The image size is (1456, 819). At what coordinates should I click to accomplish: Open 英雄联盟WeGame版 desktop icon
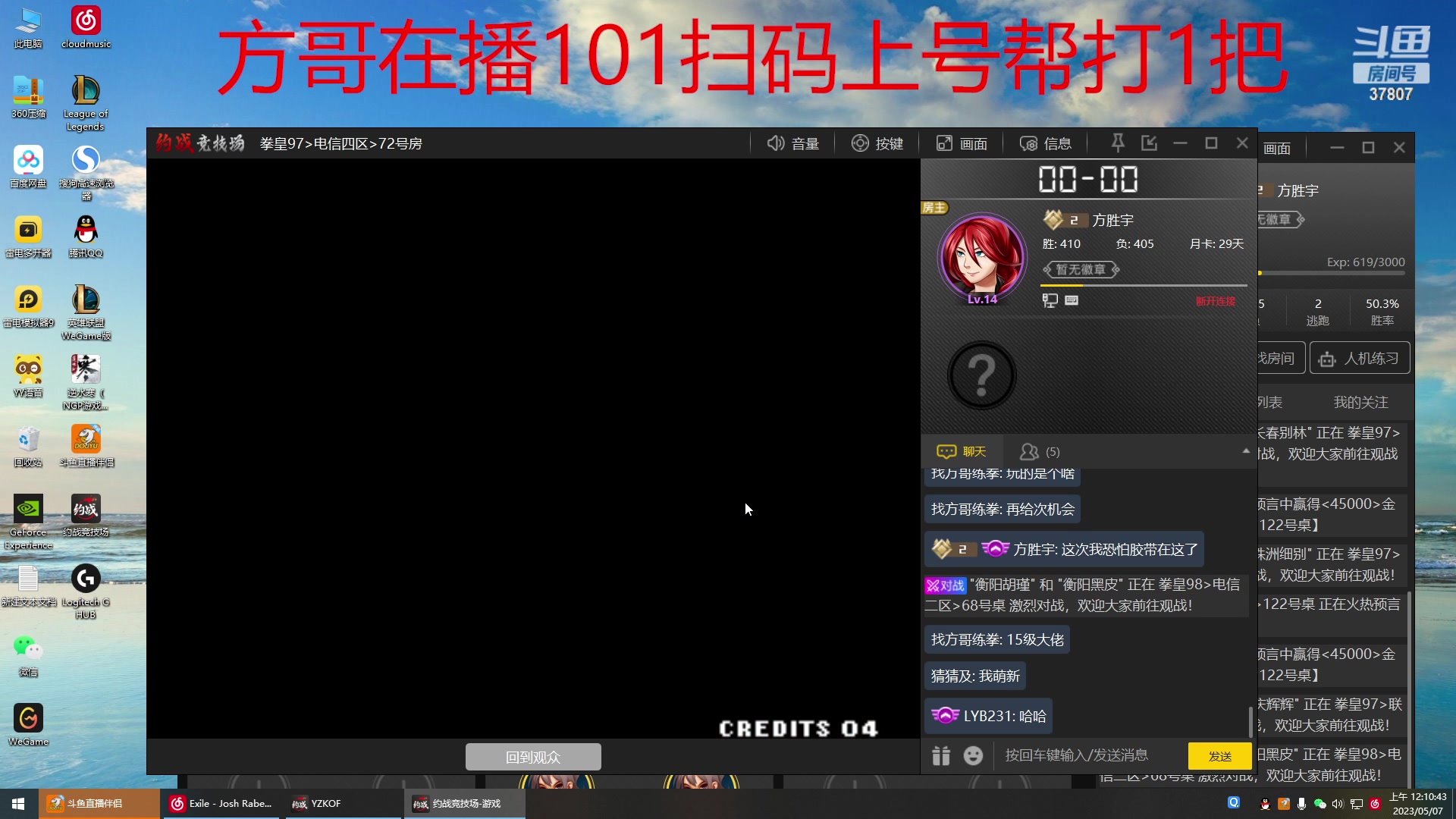pos(86,312)
